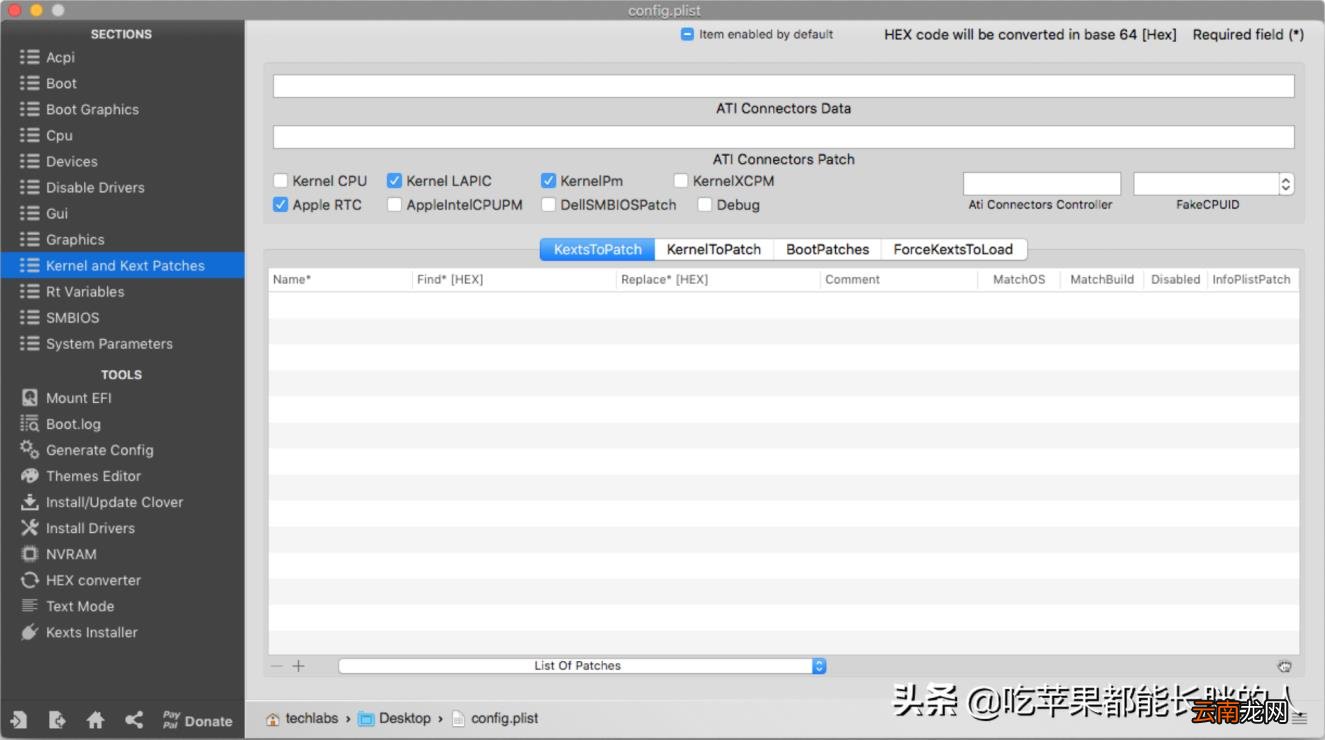This screenshot has width=1325, height=740.
Task: Enable the DellSMBIOSPatch checkbox
Action: pos(549,205)
